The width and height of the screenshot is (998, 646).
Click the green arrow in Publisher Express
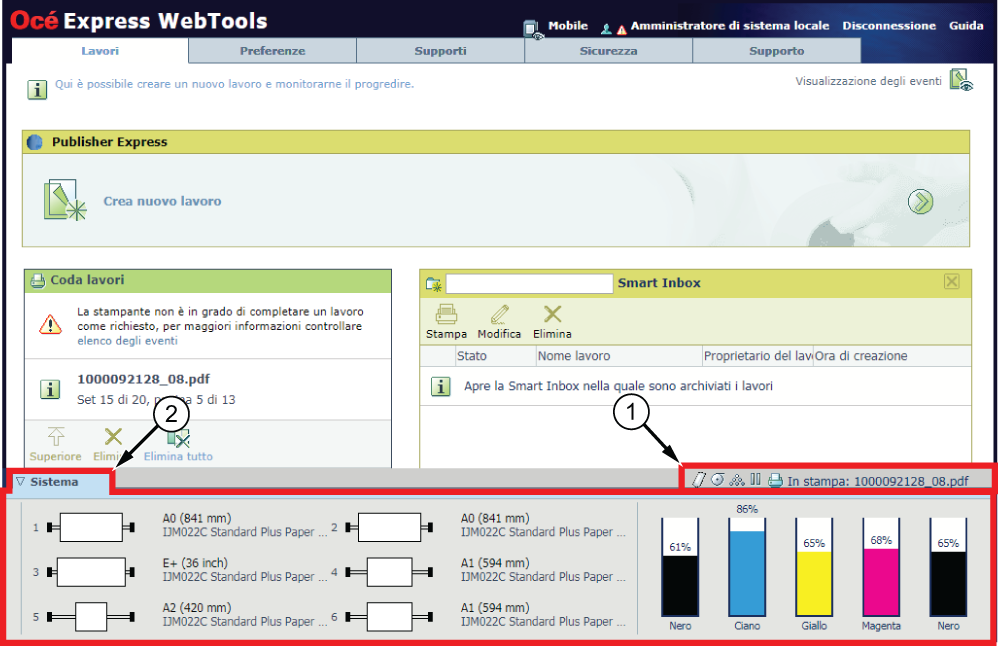point(920,202)
